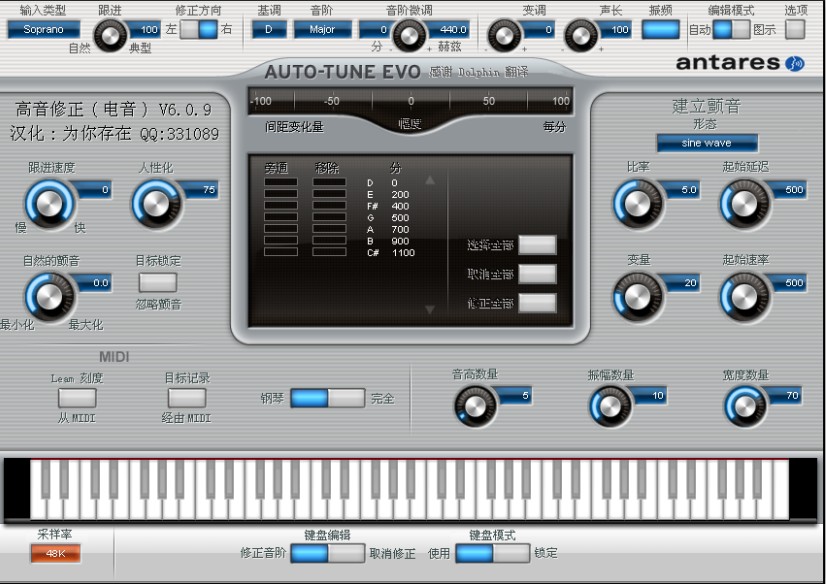Image resolution: width=826 pixels, height=584 pixels.
Task: Click the 比率 vibrato rate knob
Action: [637, 204]
